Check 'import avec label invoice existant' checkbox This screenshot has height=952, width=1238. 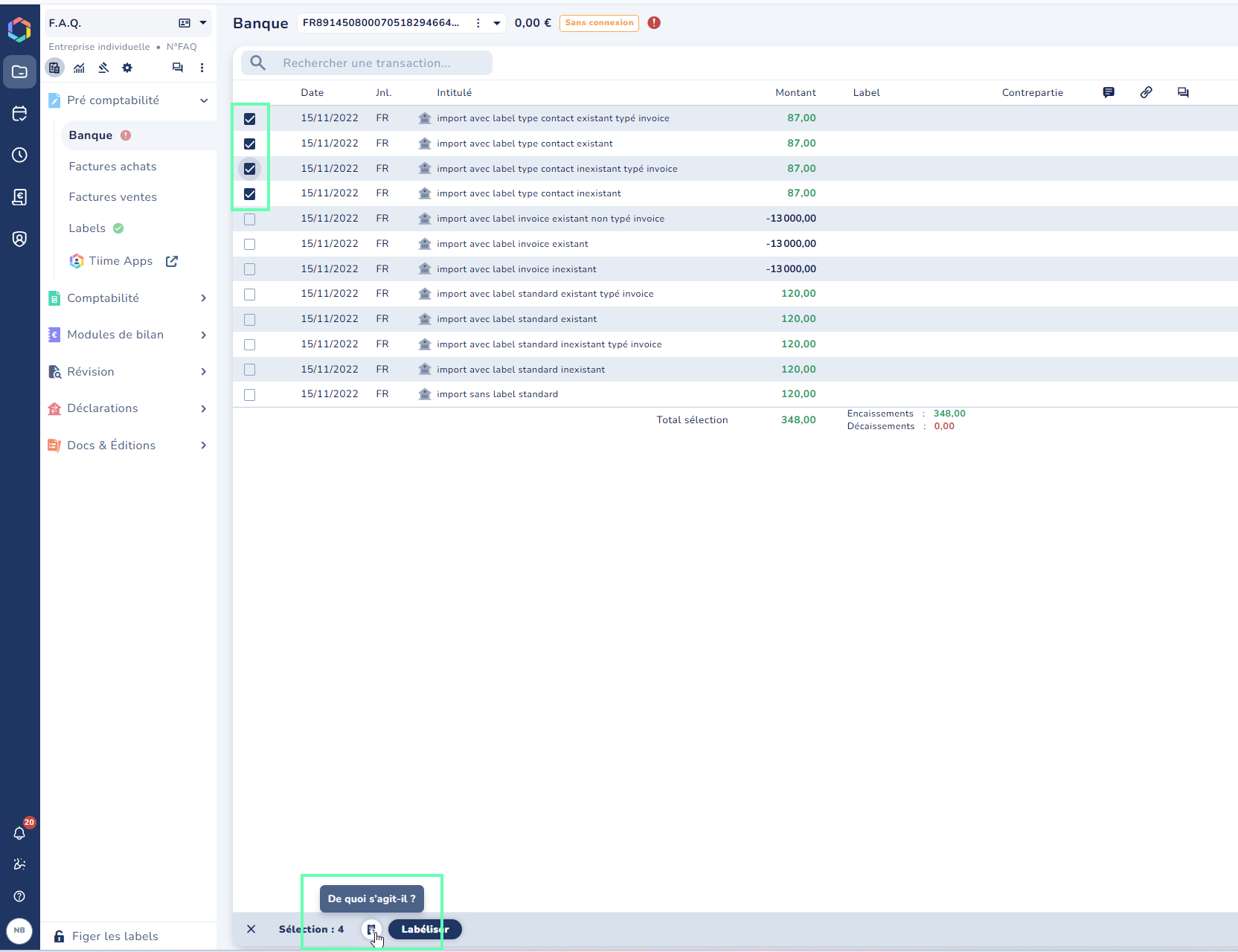click(x=250, y=244)
